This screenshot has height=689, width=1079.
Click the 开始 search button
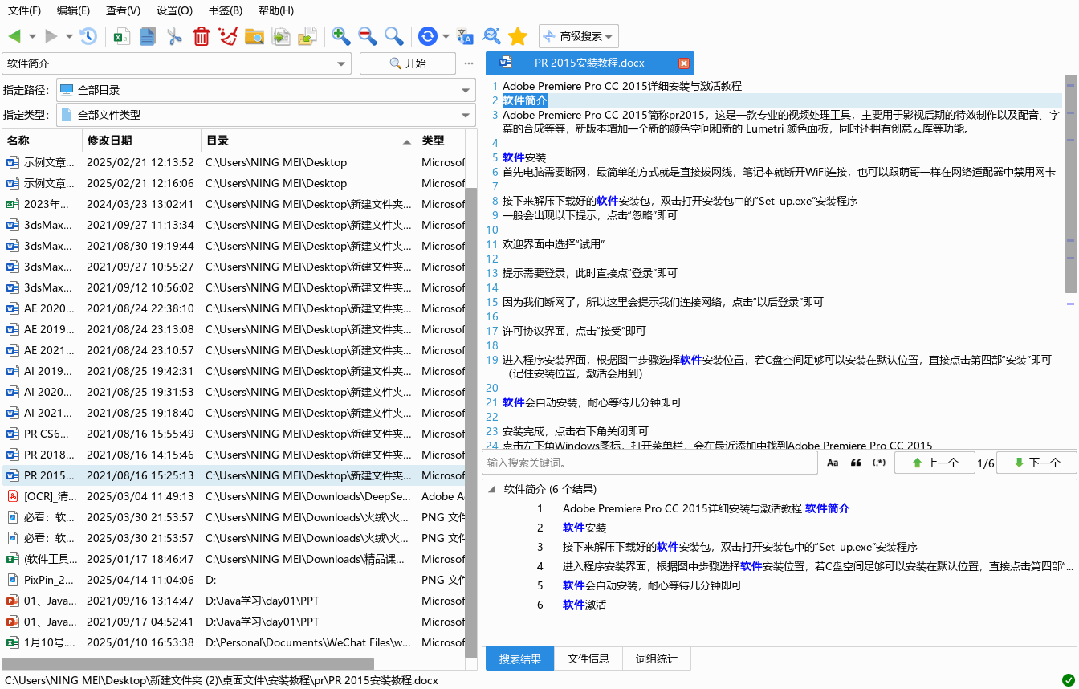point(407,63)
